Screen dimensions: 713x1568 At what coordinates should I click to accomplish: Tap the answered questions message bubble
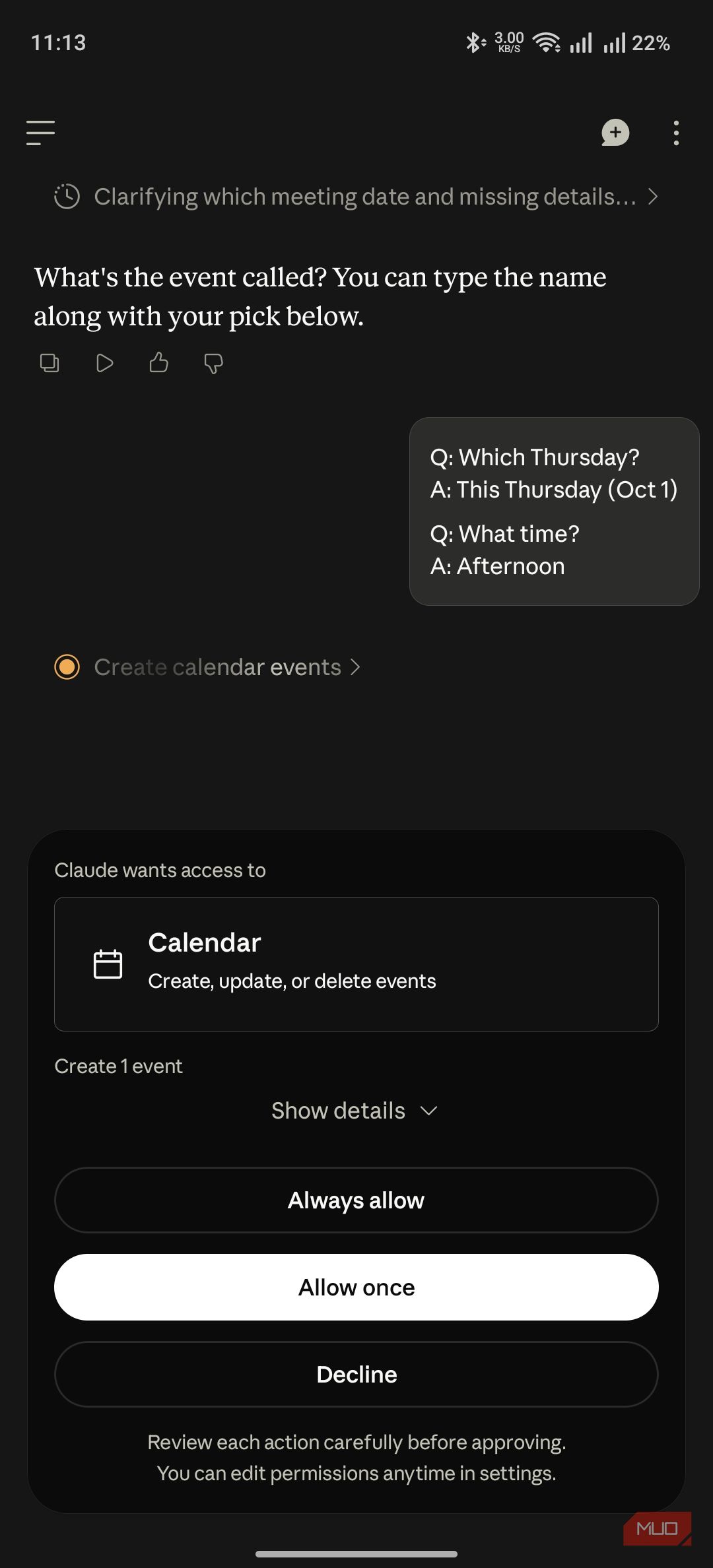[x=554, y=511]
